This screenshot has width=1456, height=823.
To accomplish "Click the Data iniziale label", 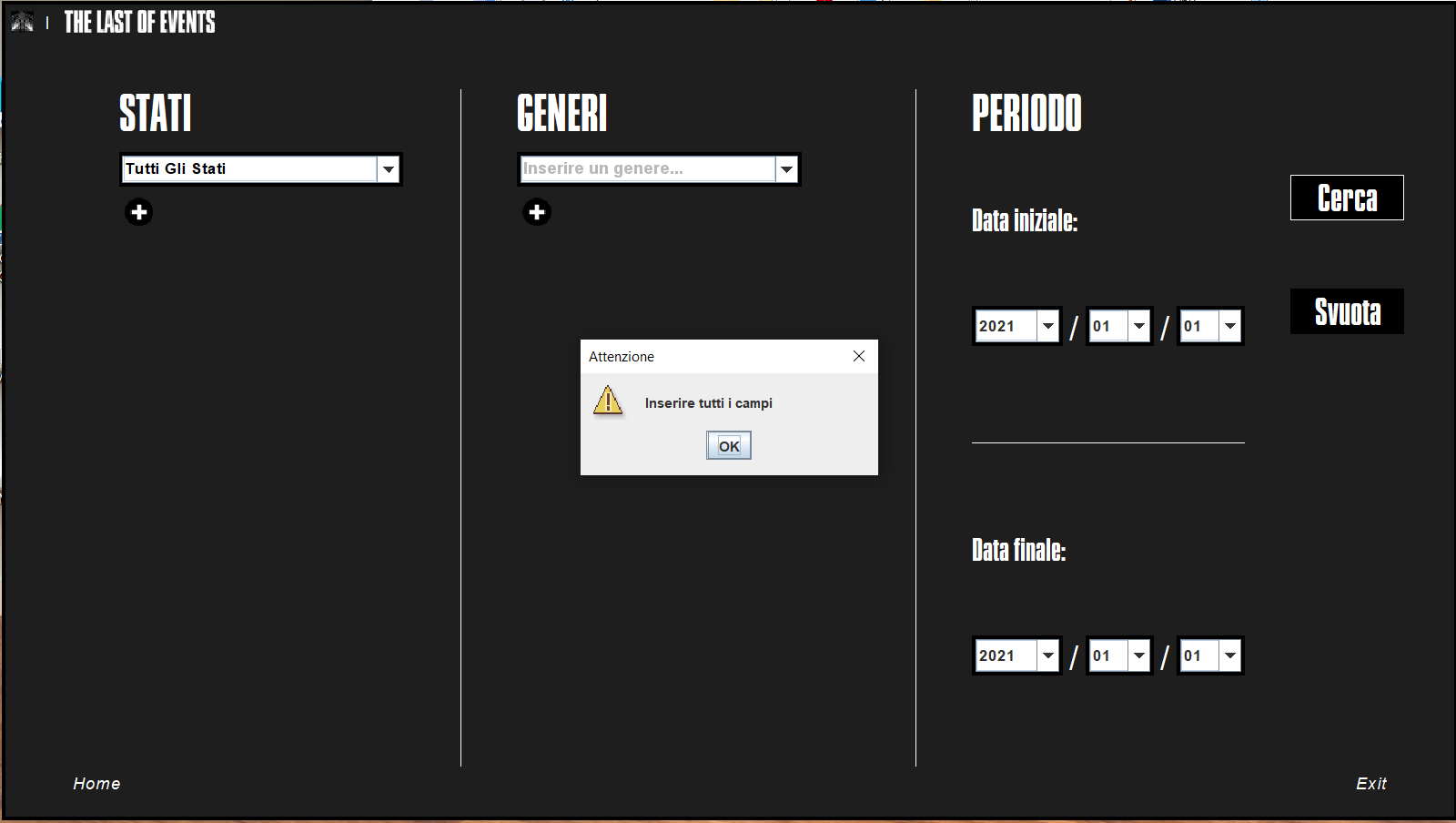I will [x=1025, y=220].
